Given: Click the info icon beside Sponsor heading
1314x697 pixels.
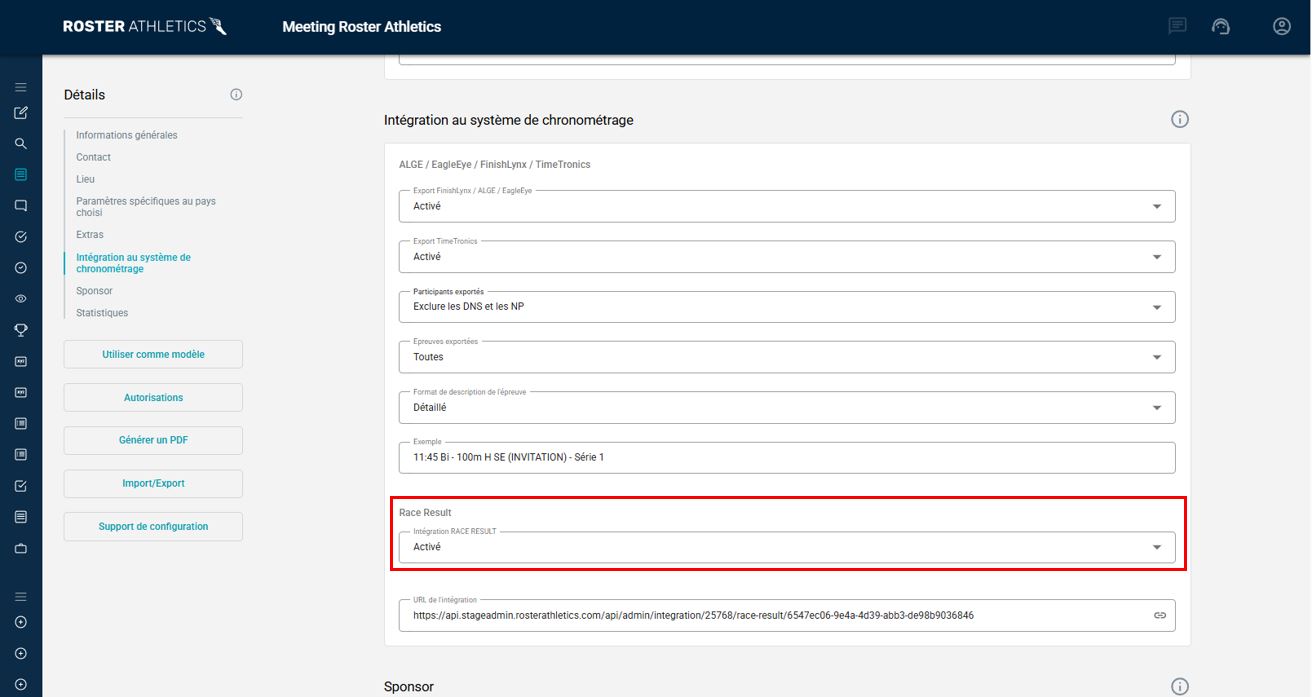Looking at the screenshot, I should click(x=1179, y=686).
